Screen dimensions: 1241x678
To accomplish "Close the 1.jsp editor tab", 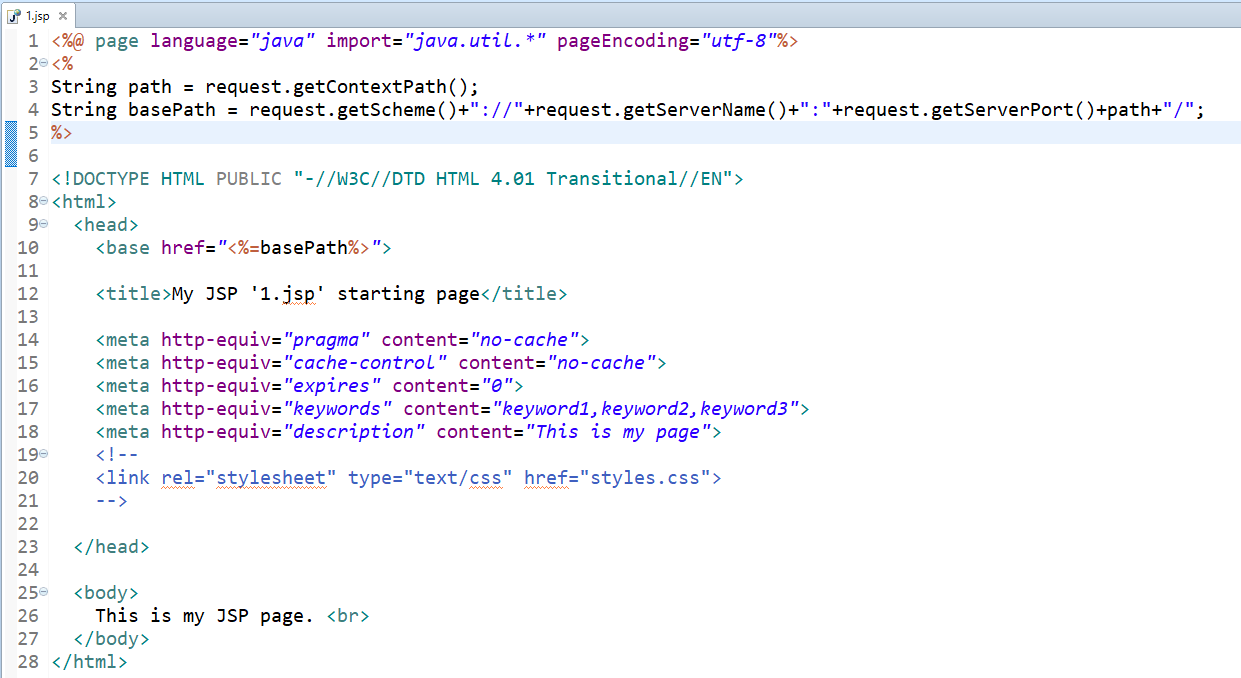I will point(63,16).
